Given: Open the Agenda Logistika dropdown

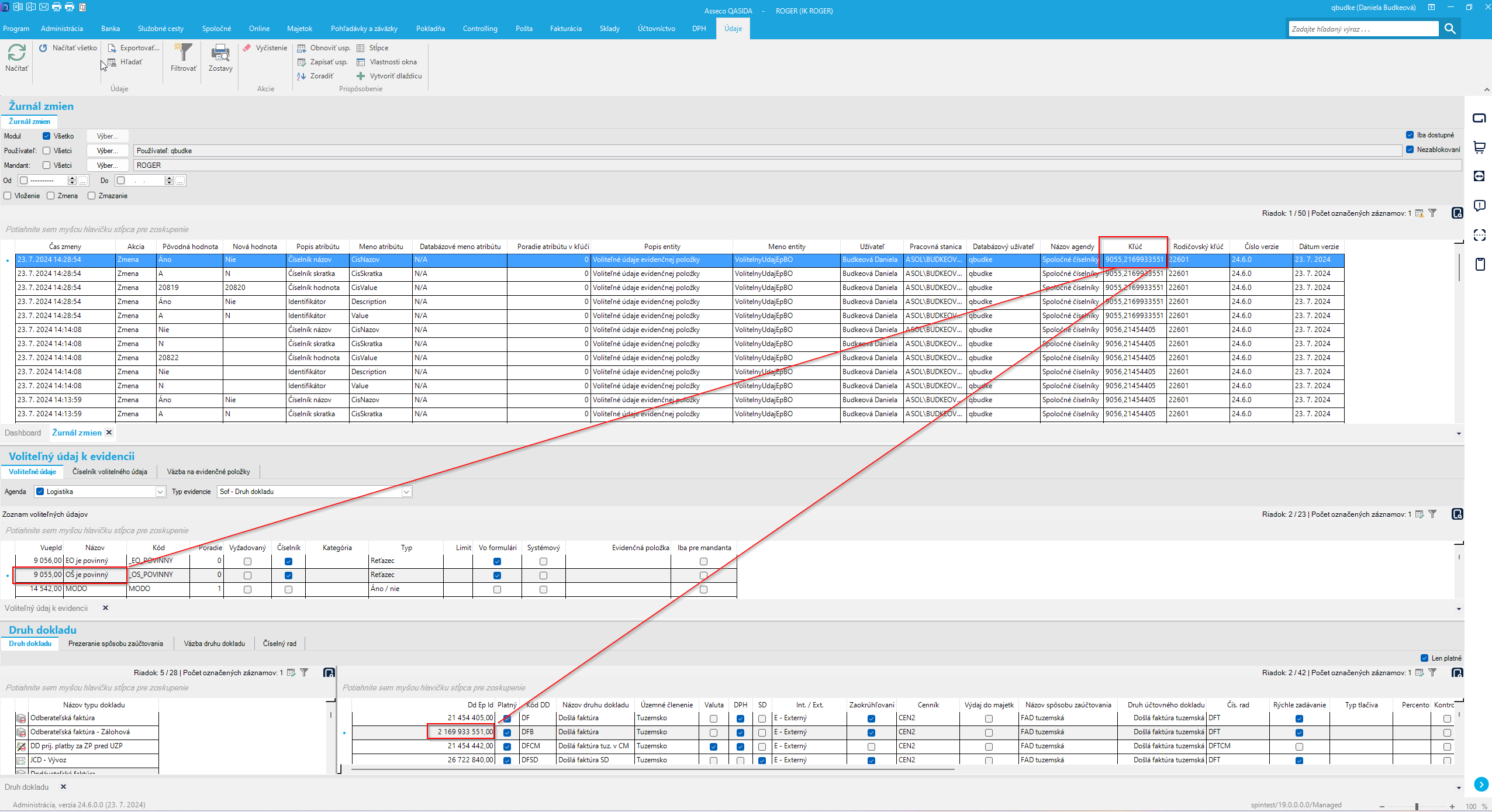Looking at the screenshot, I should [160, 492].
